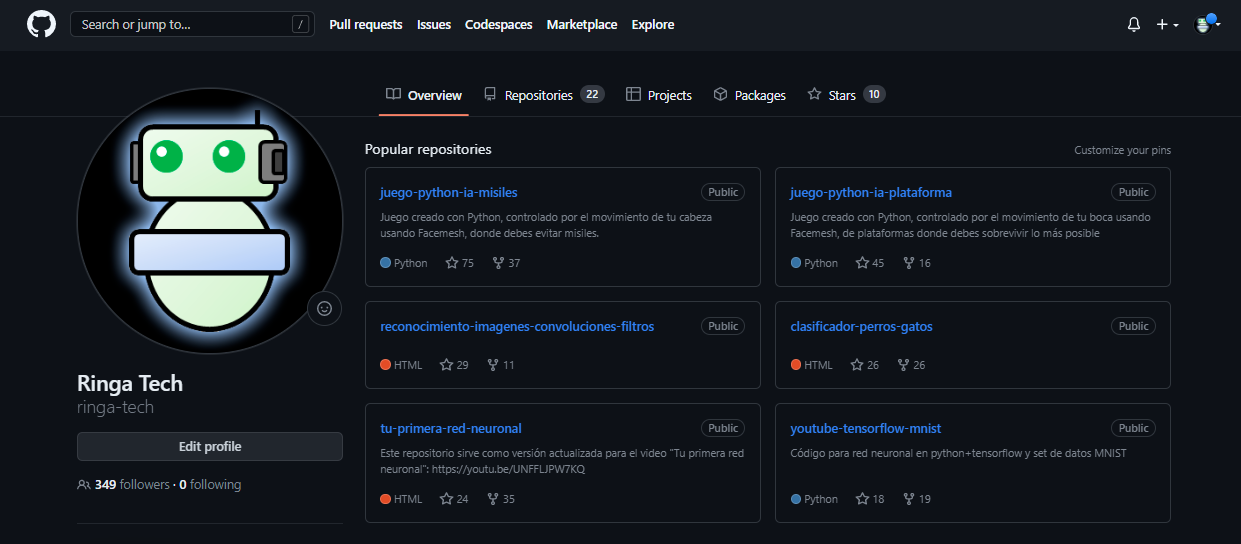
Task: Switch to the Packages tab
Action: click(749, 95)
